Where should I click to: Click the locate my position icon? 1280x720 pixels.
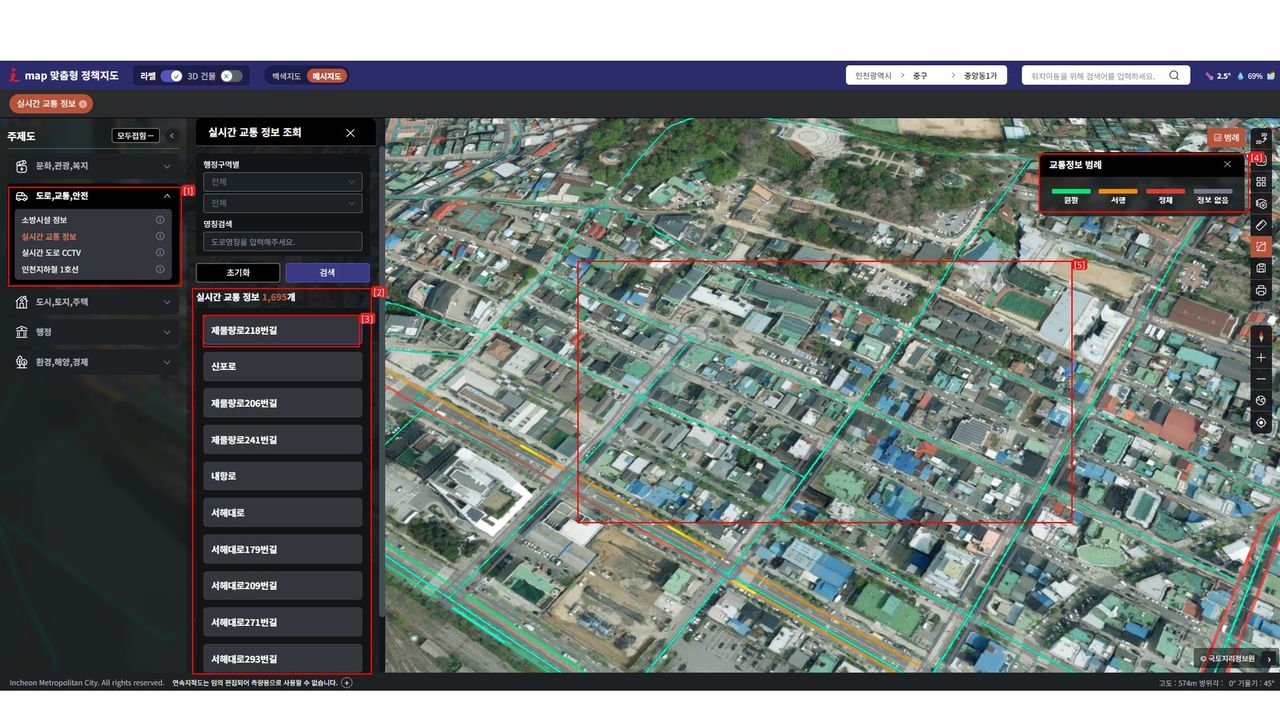click(x=1261, y=423)
